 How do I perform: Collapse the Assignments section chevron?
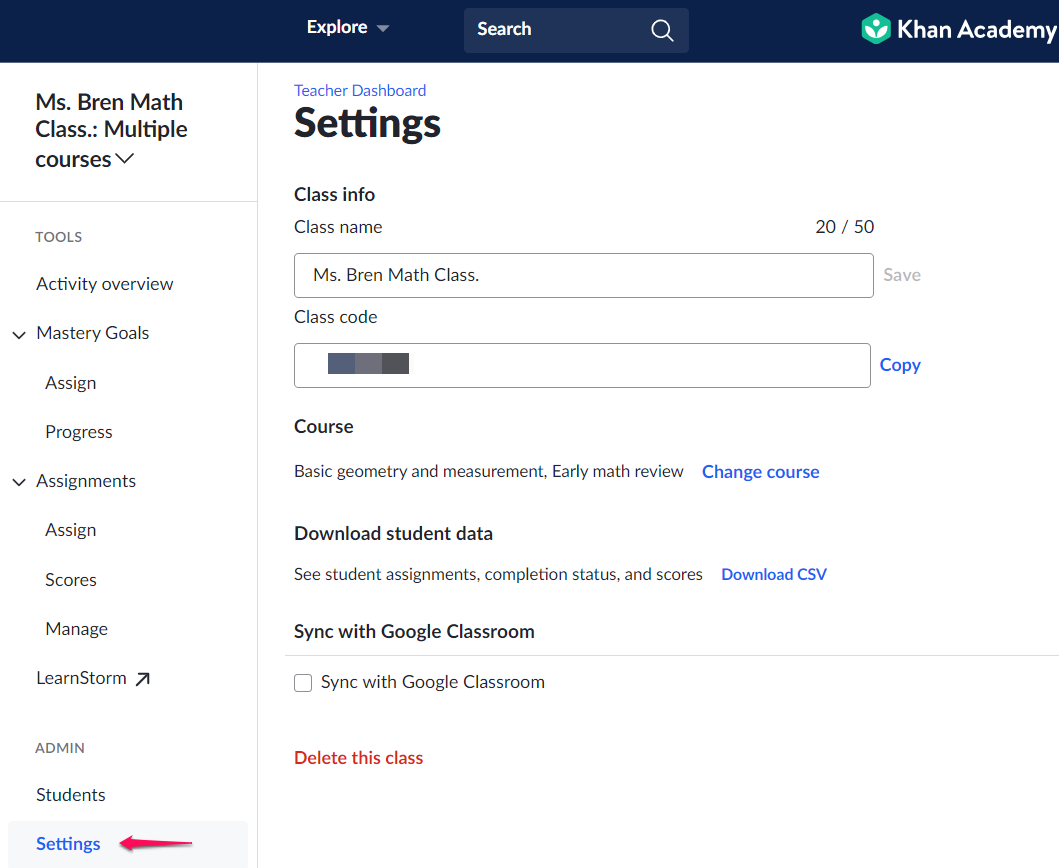coord(20,482)
